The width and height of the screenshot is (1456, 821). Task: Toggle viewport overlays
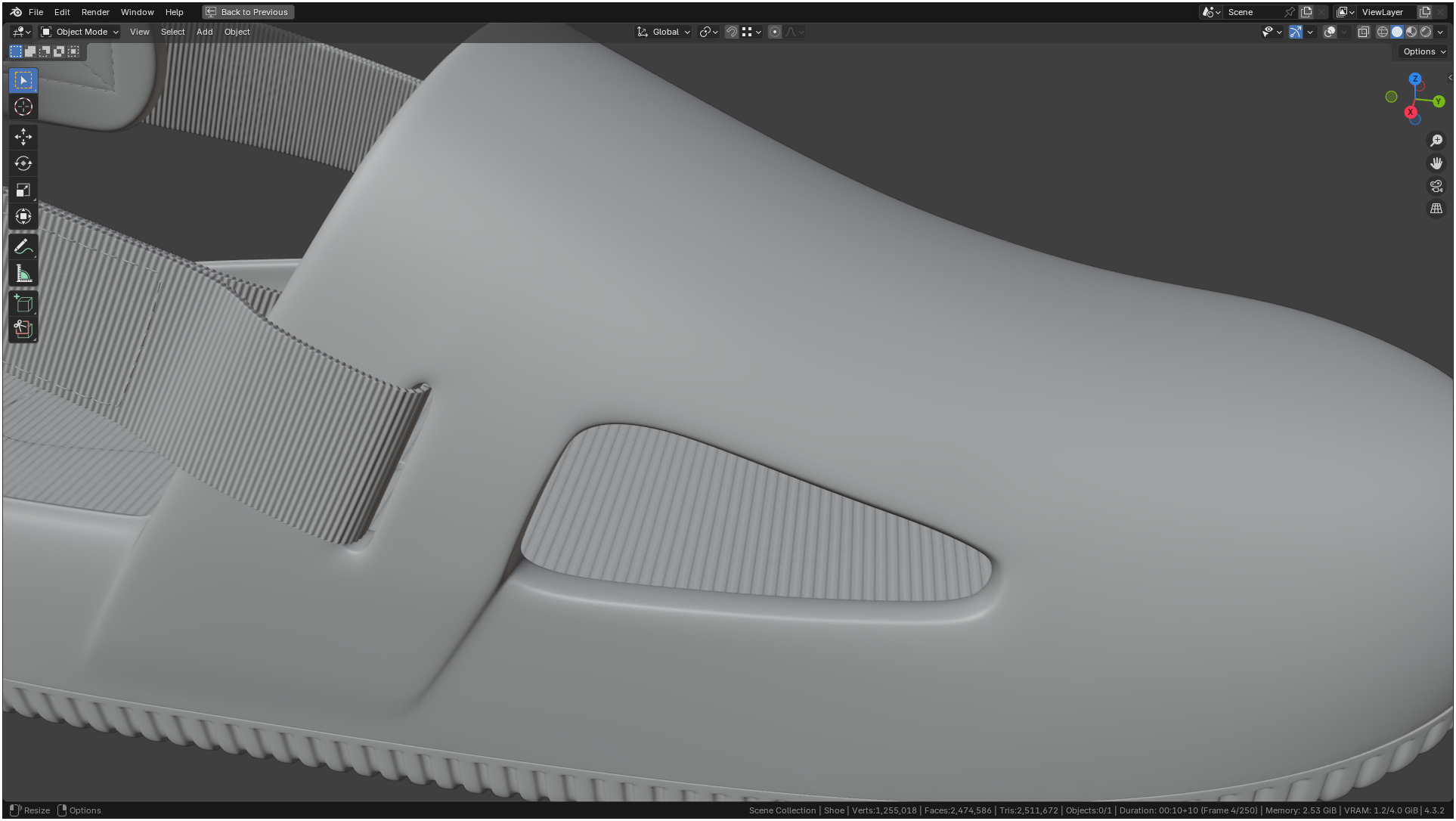(1330, 32)
